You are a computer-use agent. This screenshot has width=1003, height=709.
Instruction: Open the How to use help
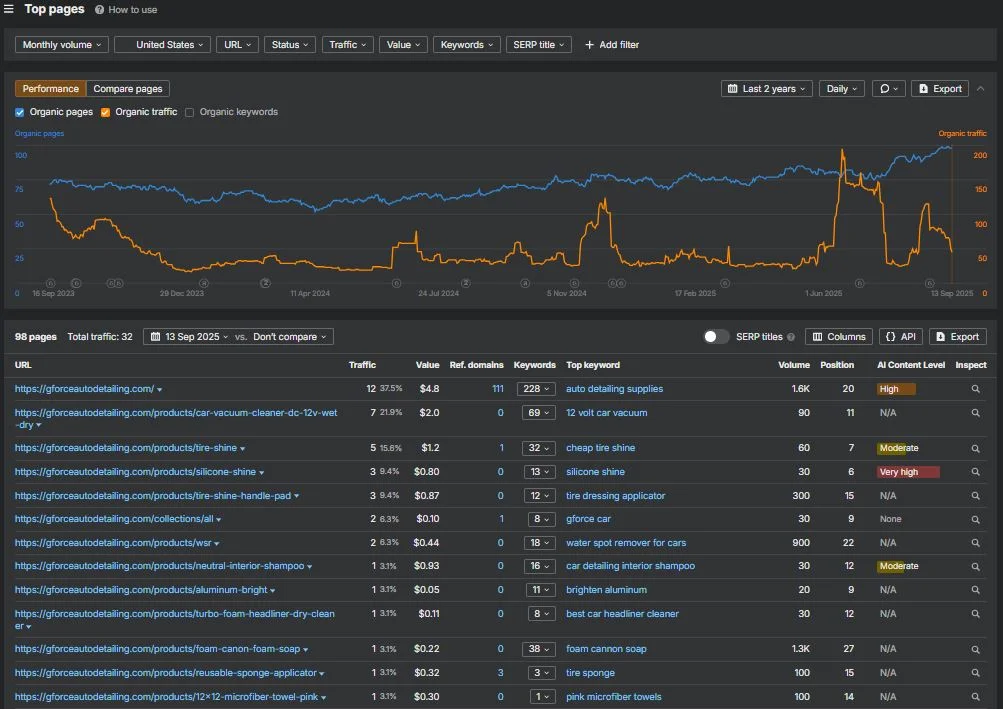(126, 10)
